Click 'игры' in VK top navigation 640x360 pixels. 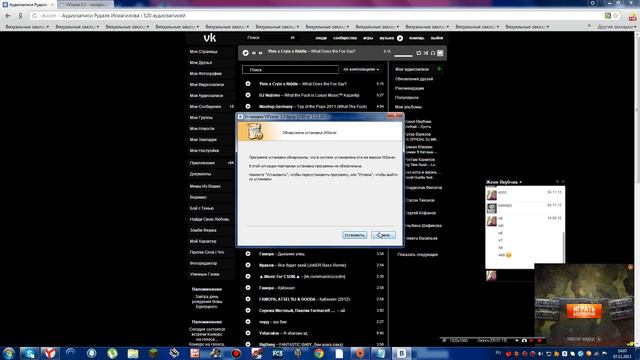pos(368,38)
